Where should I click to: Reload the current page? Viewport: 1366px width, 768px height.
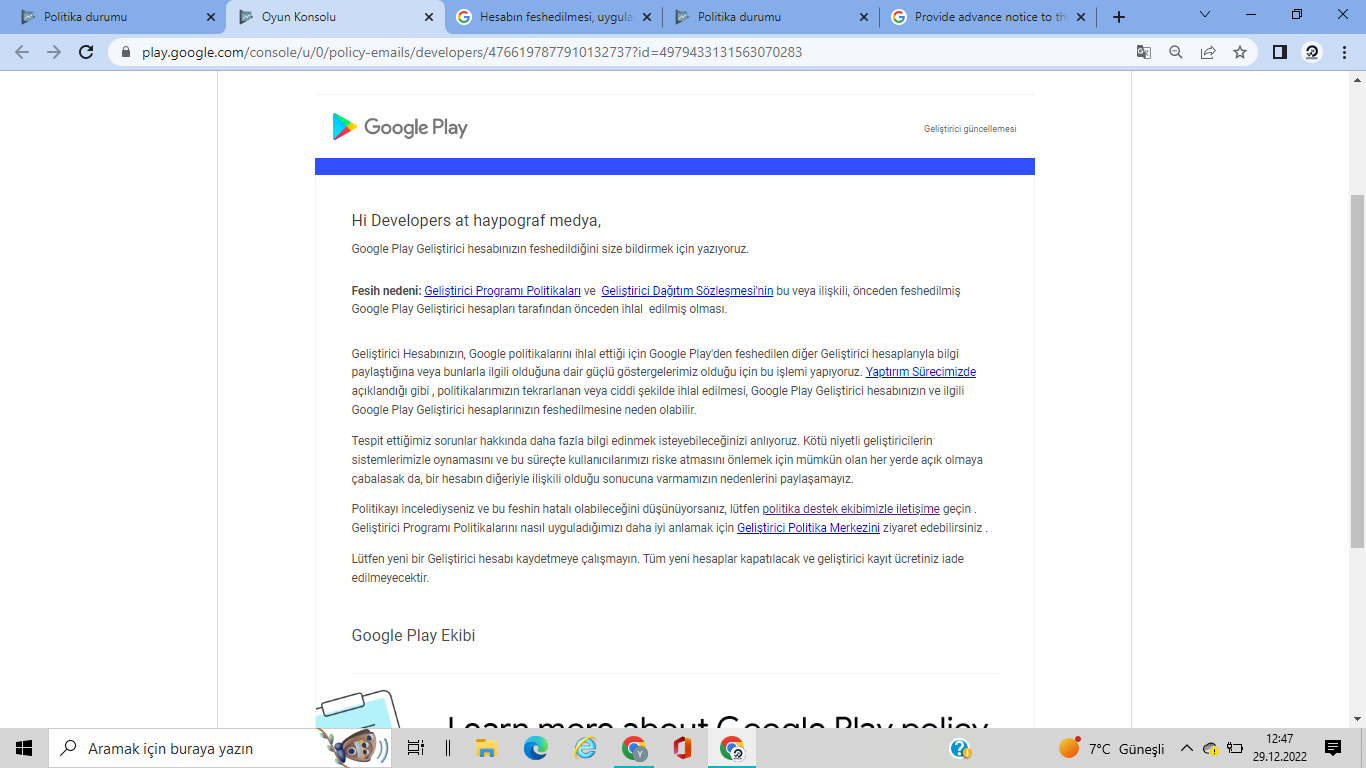(x=86, y=52)
